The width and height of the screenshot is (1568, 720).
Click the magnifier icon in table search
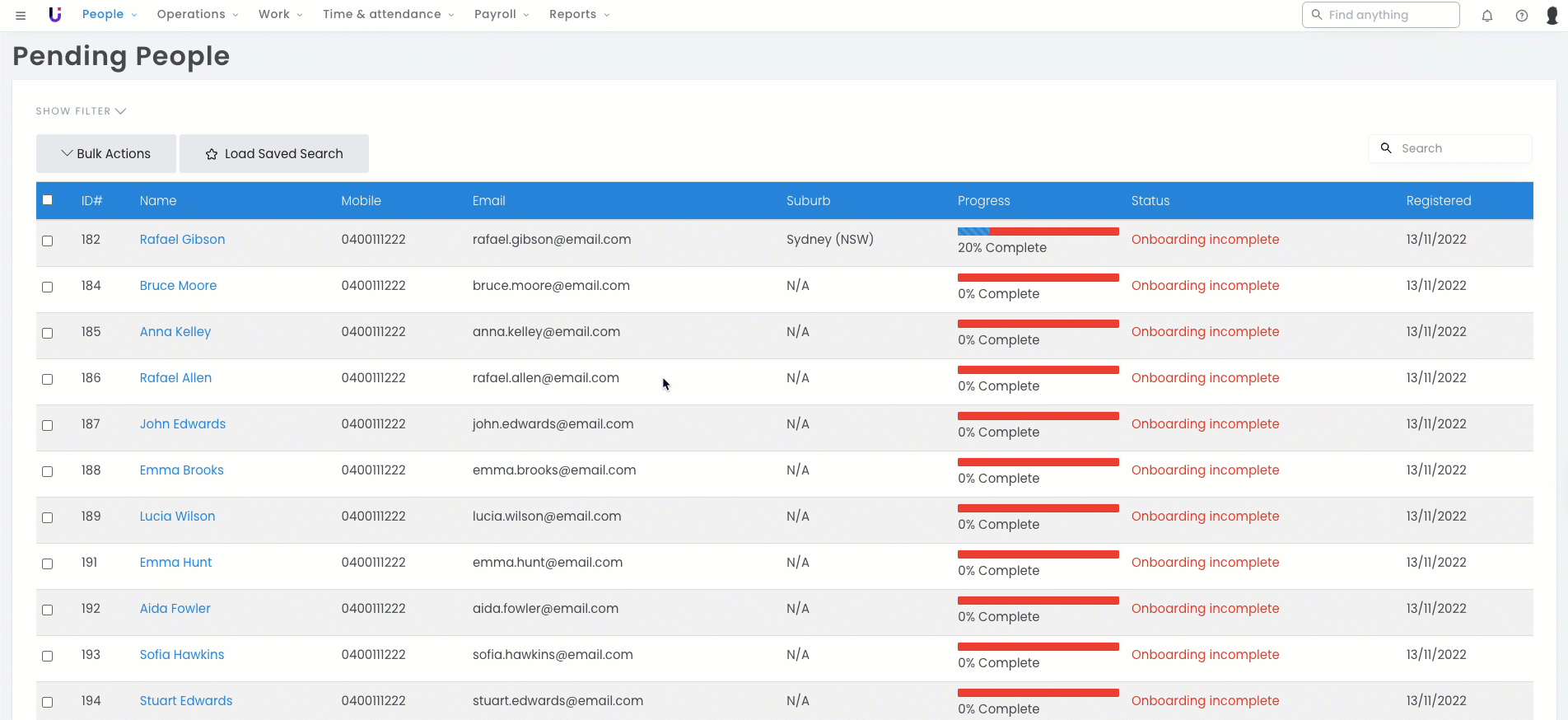click(1386, 148)
